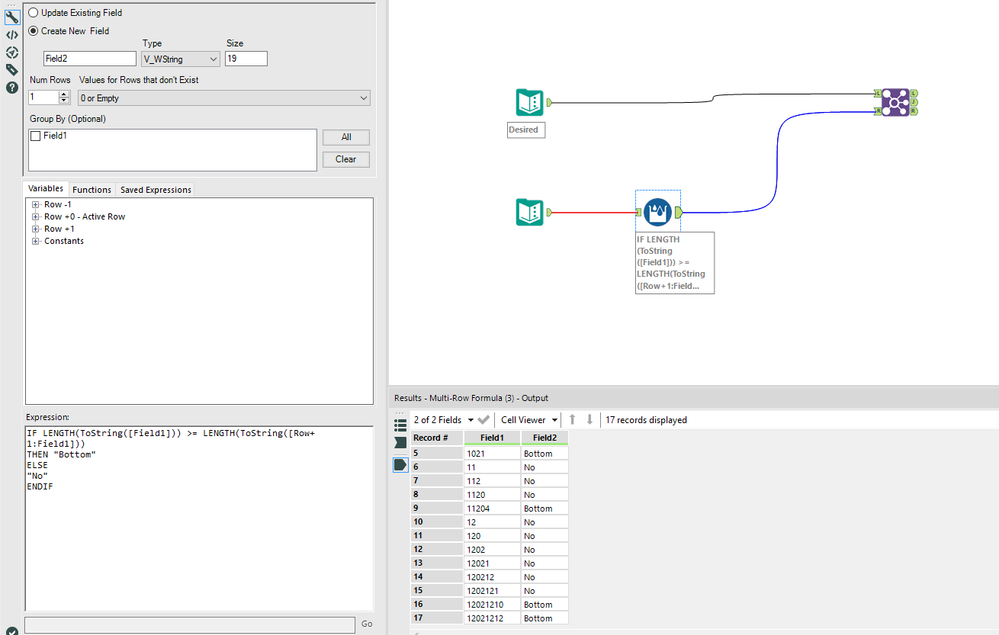Click the apply checkmark beside Fields
The height and width of the screenshot is (635, 999).
pyautogui.click(x=484, y=420)
